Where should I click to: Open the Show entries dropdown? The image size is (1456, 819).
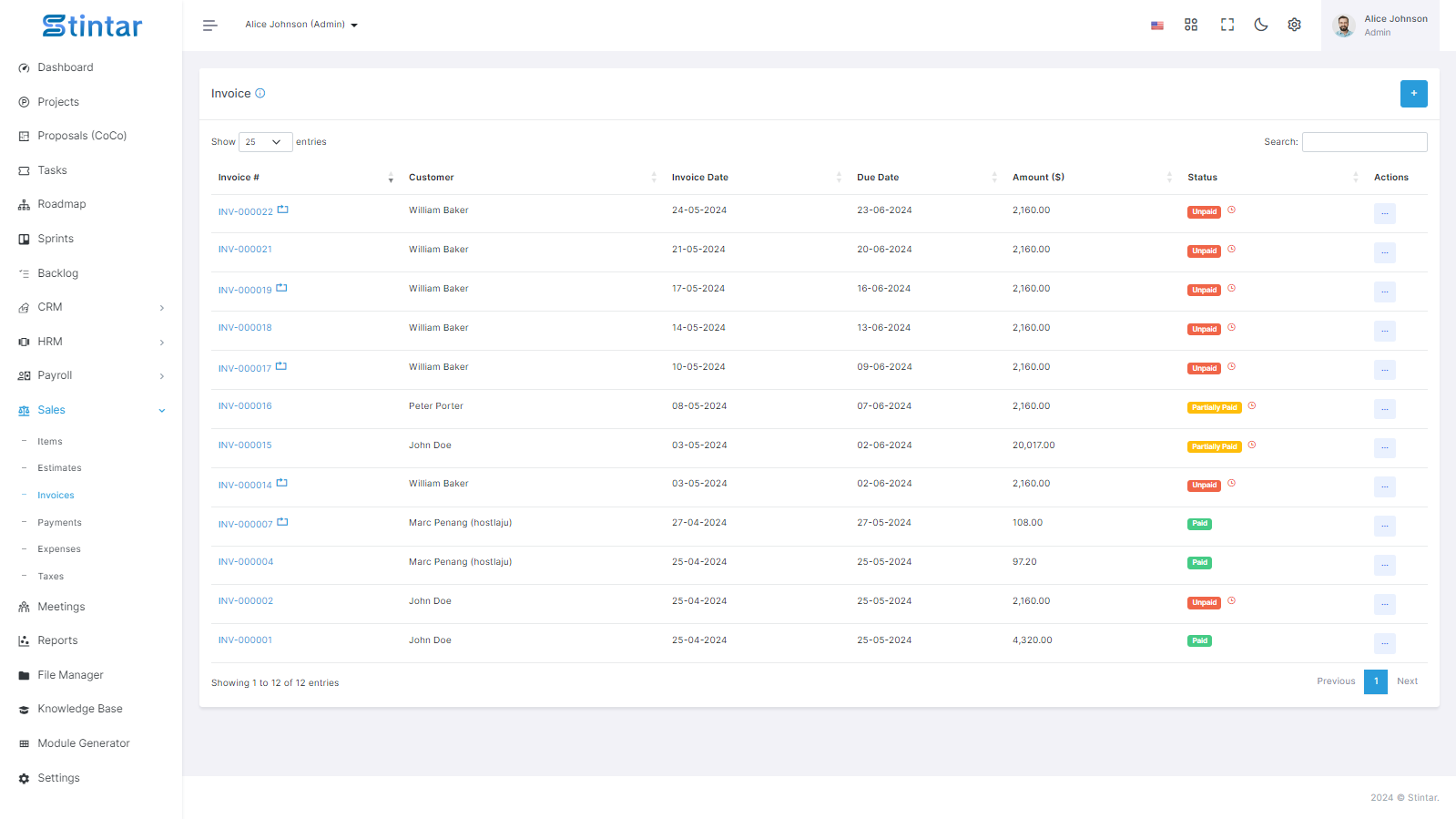pos(265,142)
